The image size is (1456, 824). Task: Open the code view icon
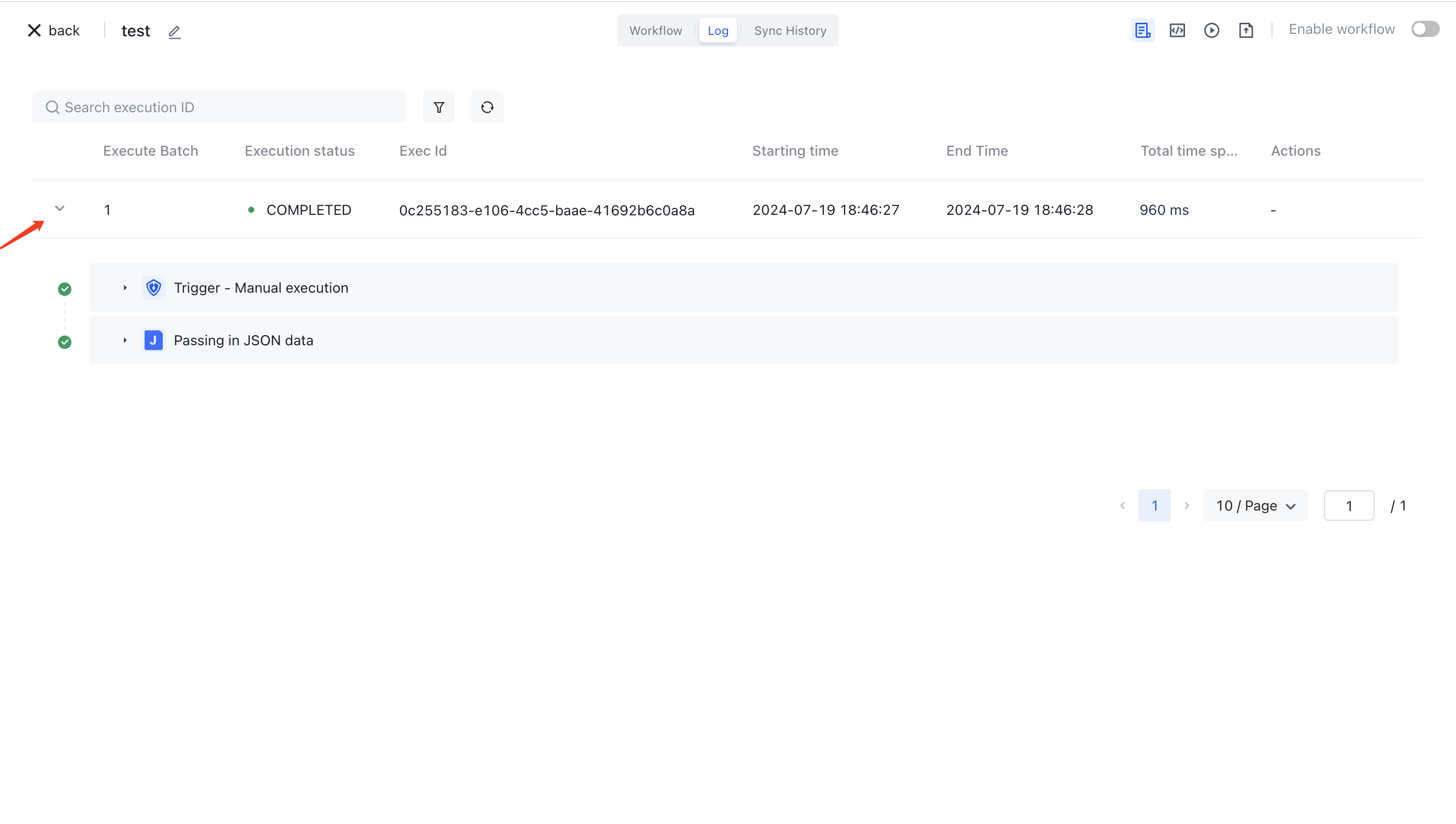pyautogui.click(x=1177, y=30)
